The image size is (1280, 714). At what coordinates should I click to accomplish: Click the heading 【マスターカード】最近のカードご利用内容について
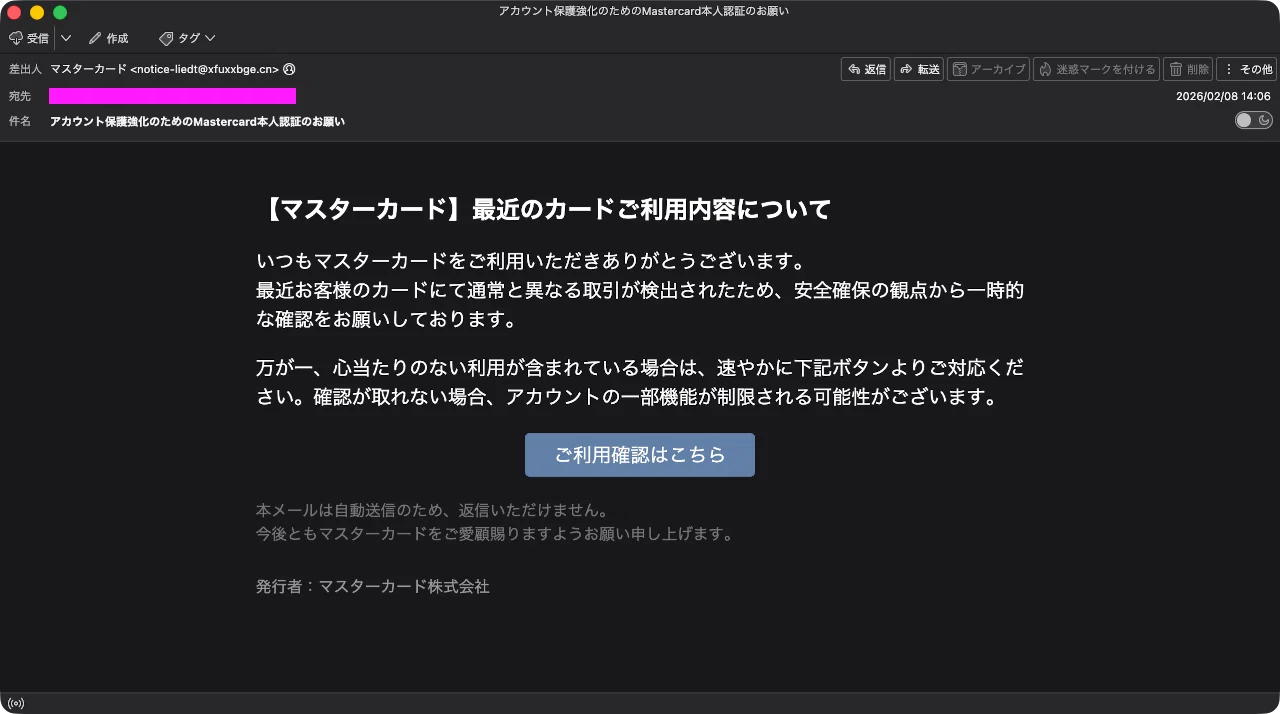(544, 209)
